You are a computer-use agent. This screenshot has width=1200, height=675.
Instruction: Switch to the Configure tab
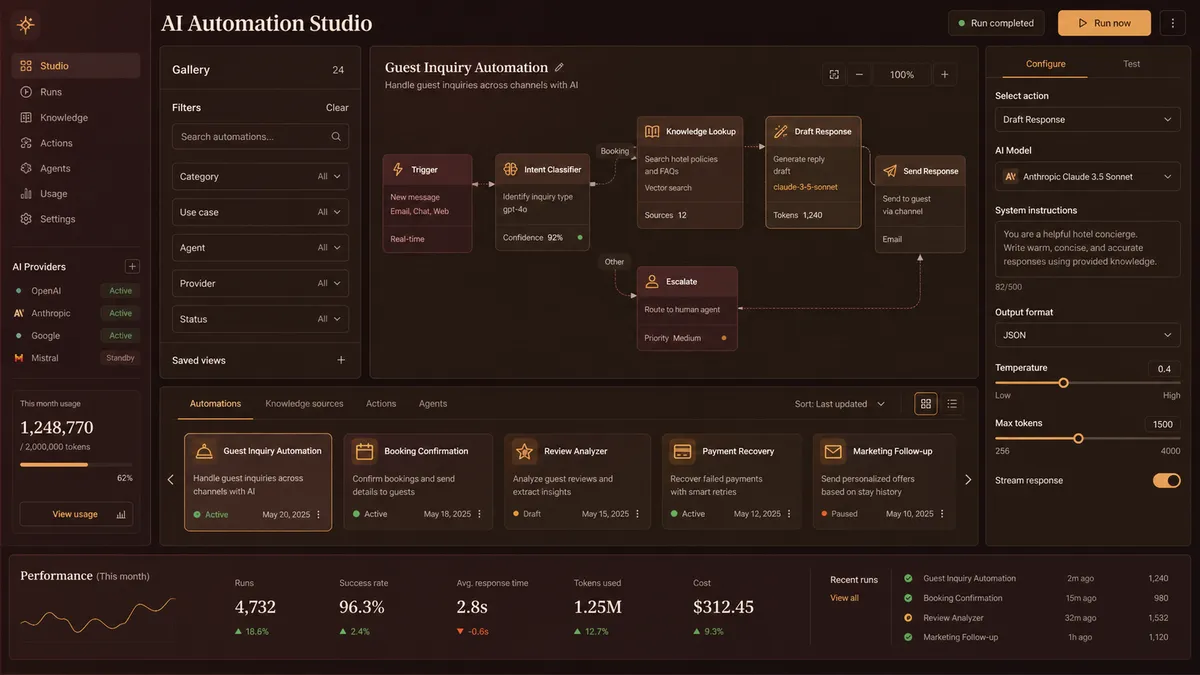tap(1046, 64)
